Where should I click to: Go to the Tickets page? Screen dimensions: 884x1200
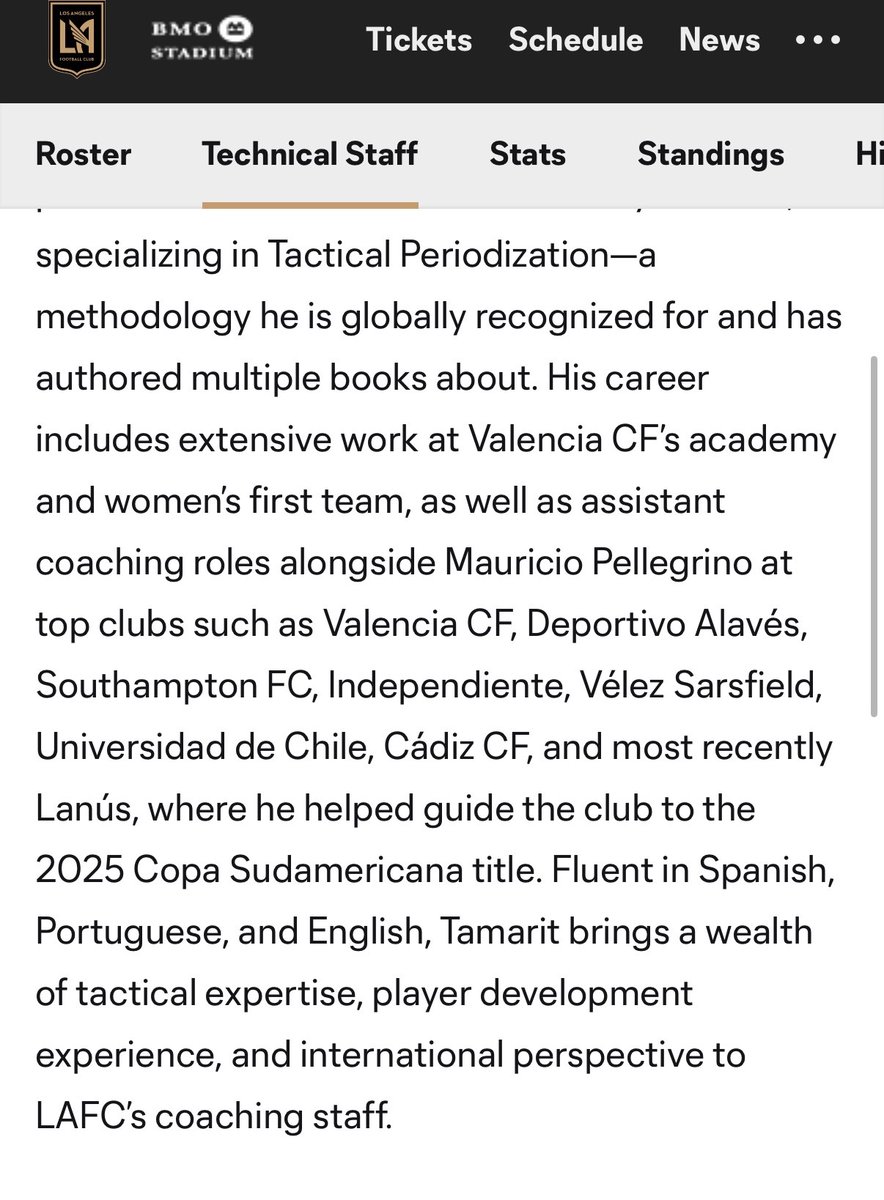[x=419, y=40]
